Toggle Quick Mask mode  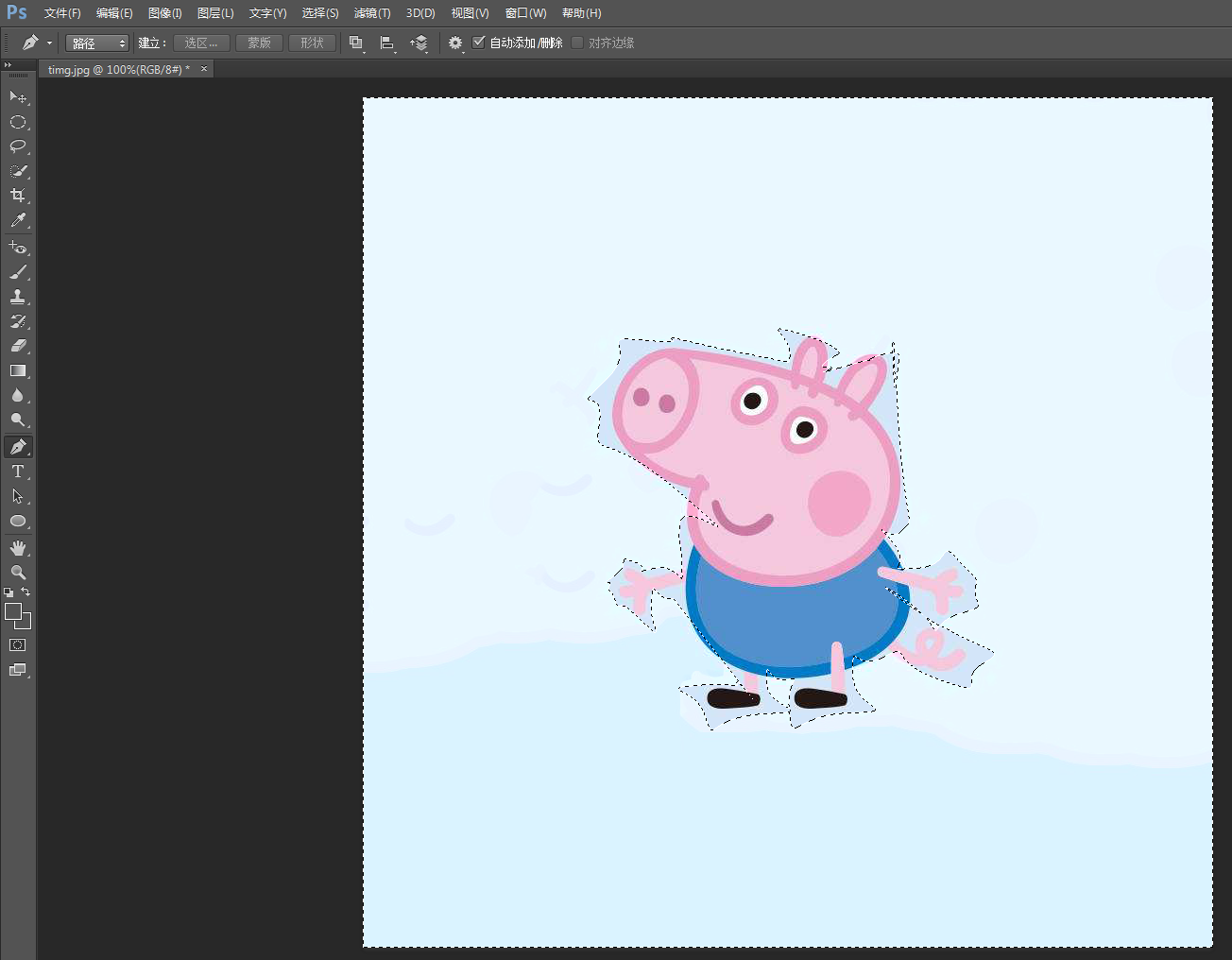tap(18, 645)
